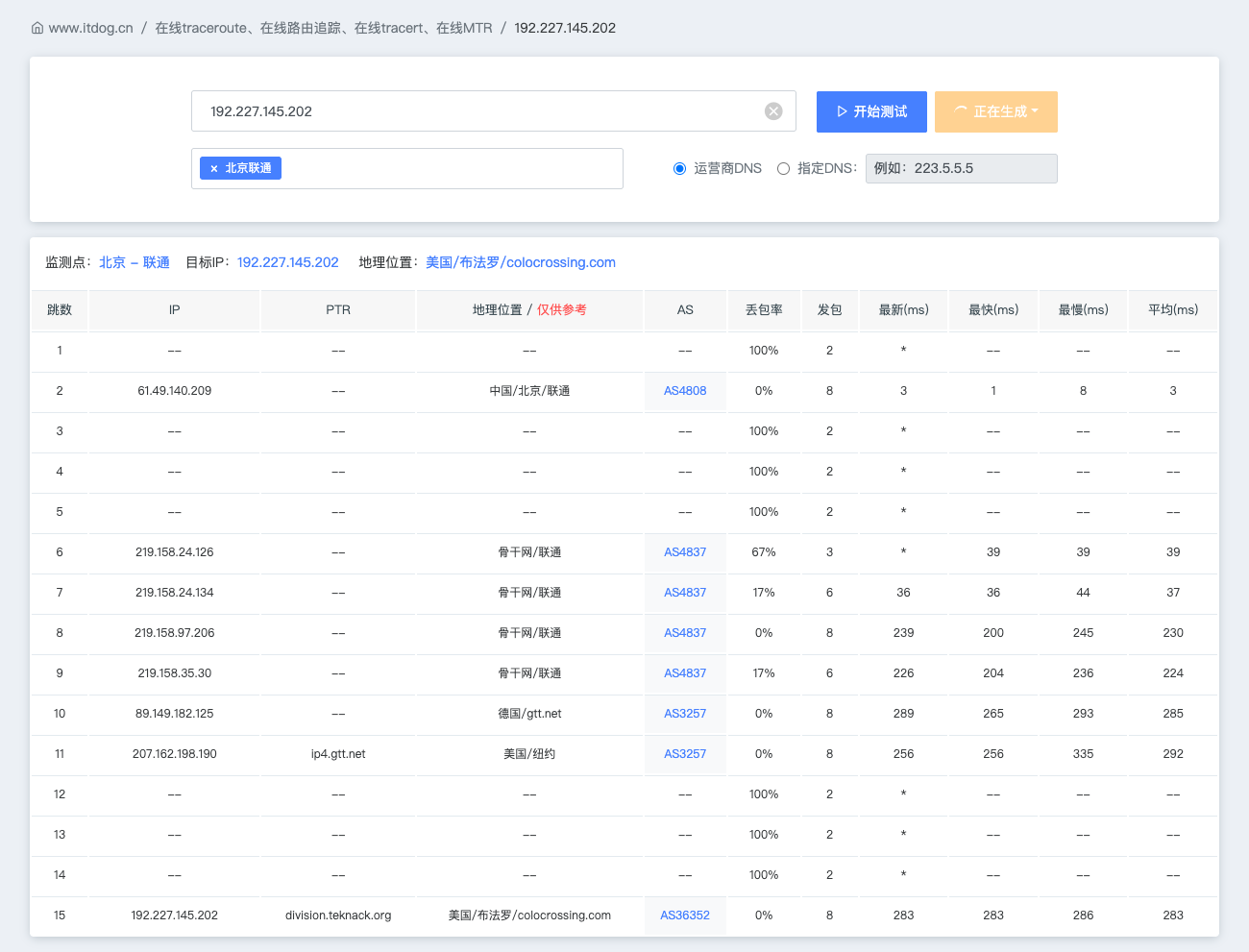Click location cell 德国/gtt.net
This screenshot has width=1249, height=952.
pos(529,714)
